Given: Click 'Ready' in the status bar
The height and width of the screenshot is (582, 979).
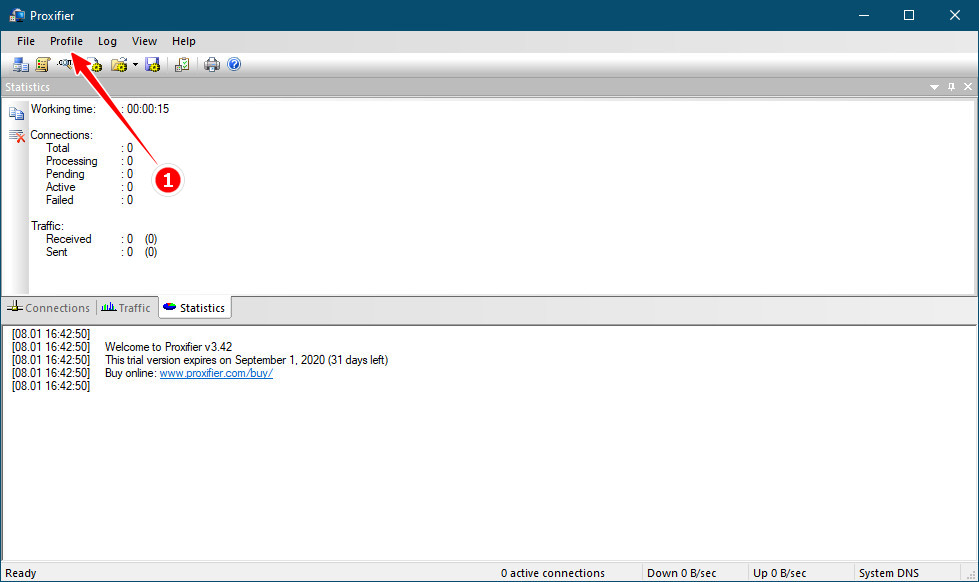Looking at the screenshot, I should pos(21,573).
